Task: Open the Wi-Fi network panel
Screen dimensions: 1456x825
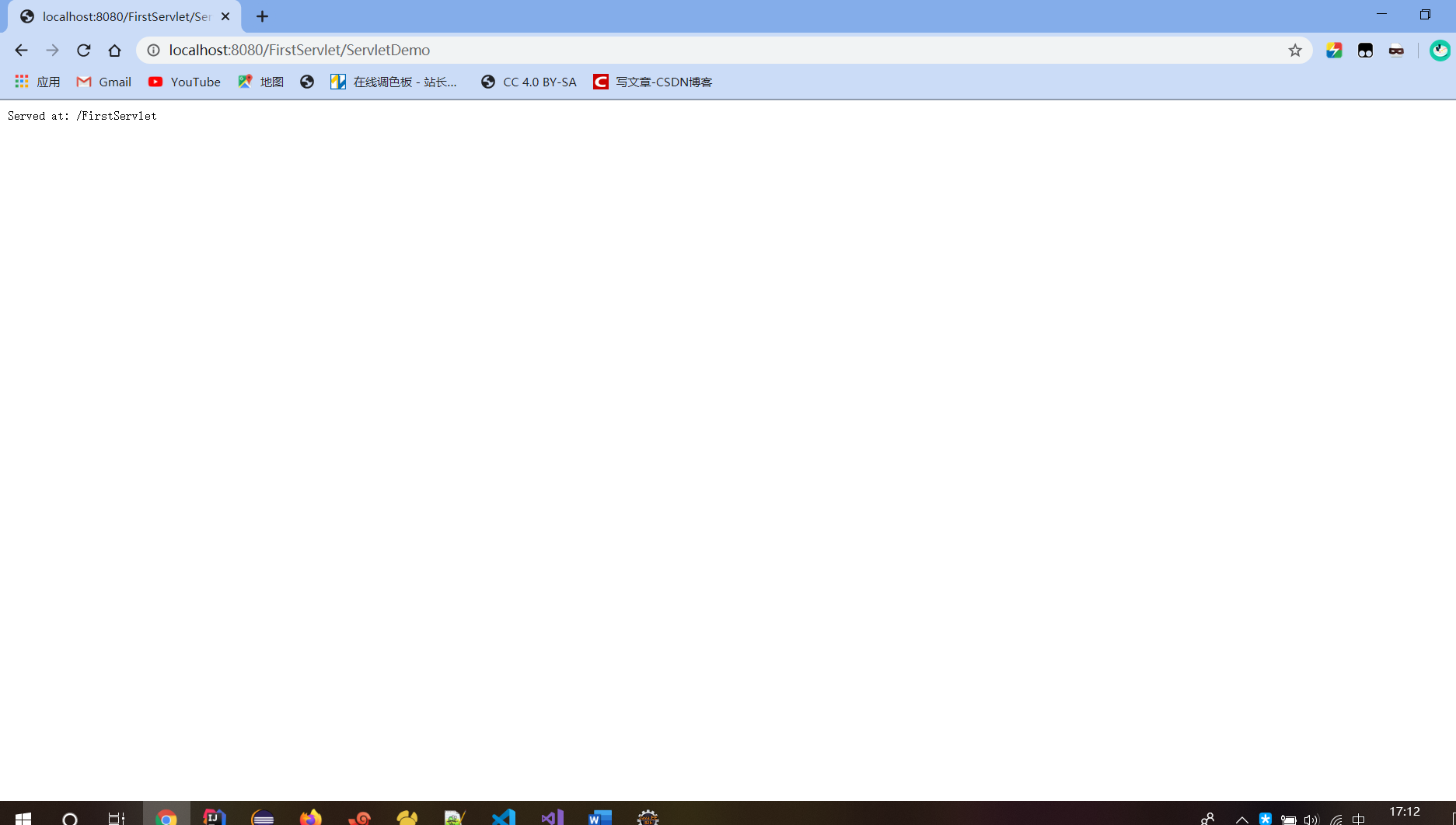Action: click(1336, 820)
